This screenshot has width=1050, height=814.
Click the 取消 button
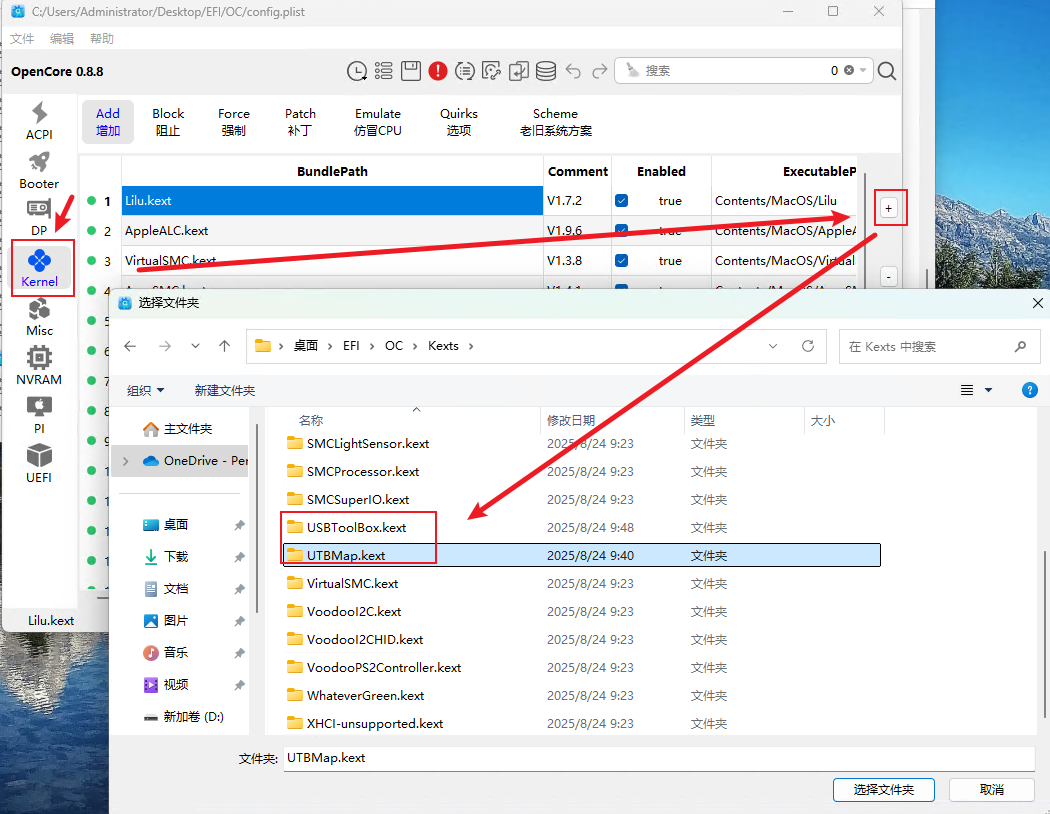coord(991,789)
